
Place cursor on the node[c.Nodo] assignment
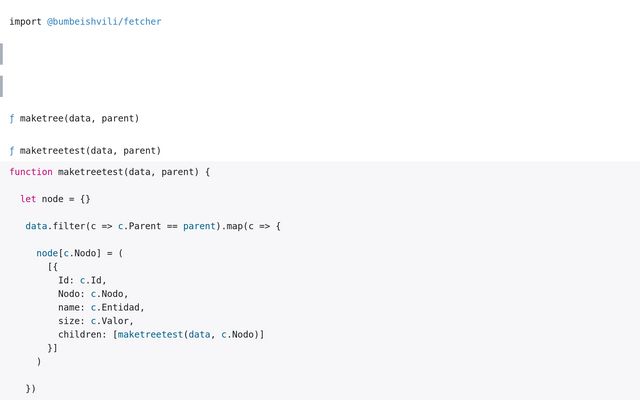coord(79,253)
